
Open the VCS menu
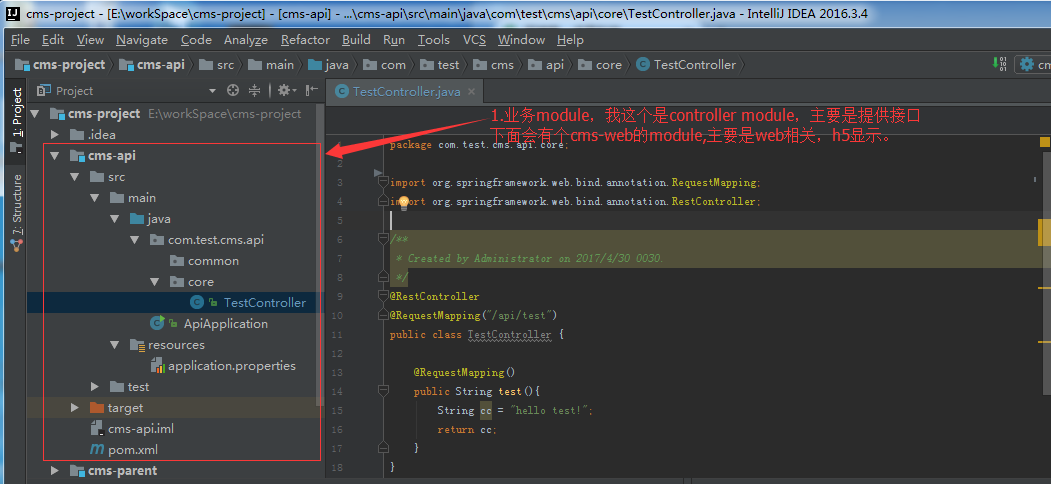475,40
